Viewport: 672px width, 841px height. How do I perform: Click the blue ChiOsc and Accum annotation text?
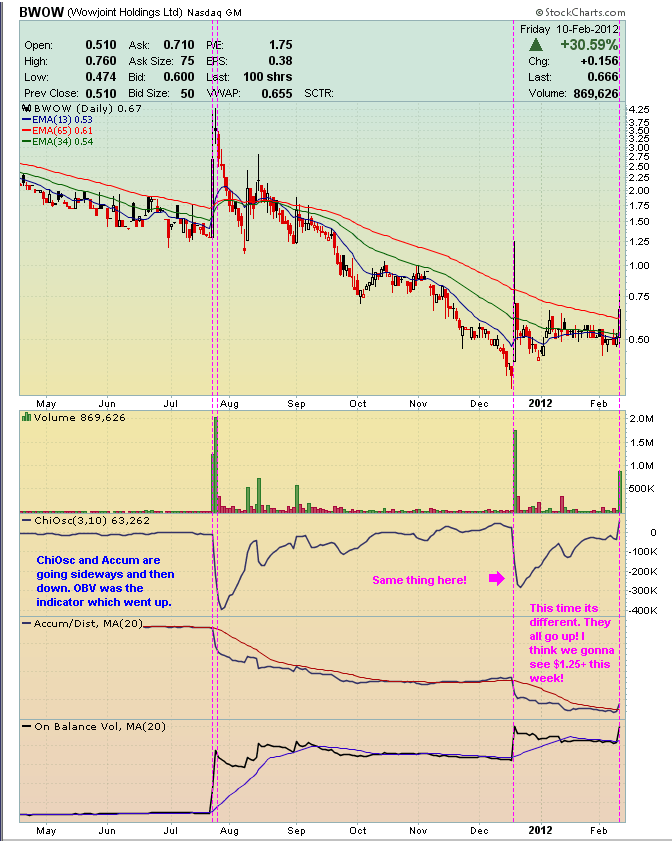point(105,581)
